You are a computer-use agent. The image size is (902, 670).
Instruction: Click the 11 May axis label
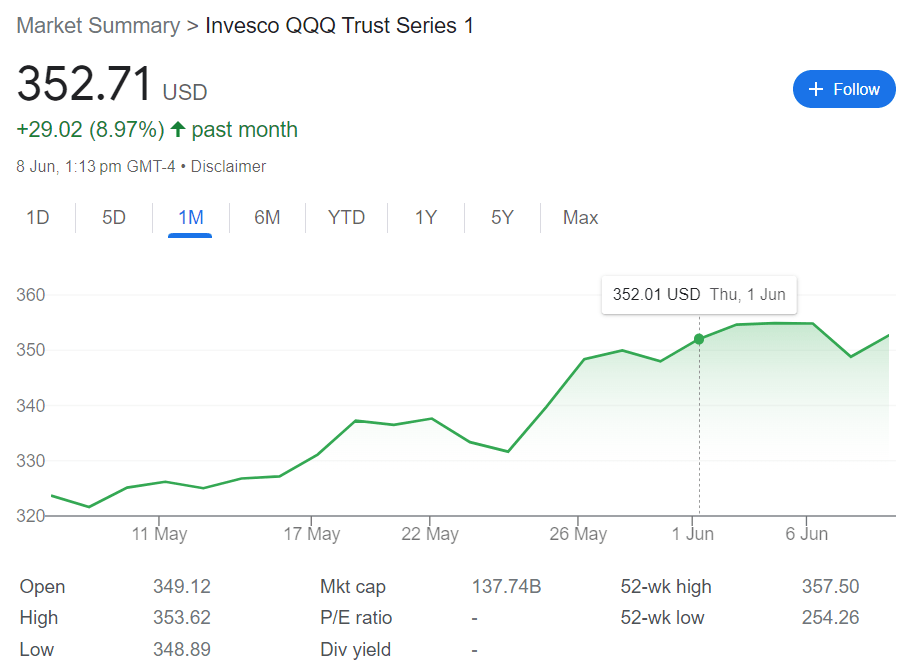[x=159, y=534]
